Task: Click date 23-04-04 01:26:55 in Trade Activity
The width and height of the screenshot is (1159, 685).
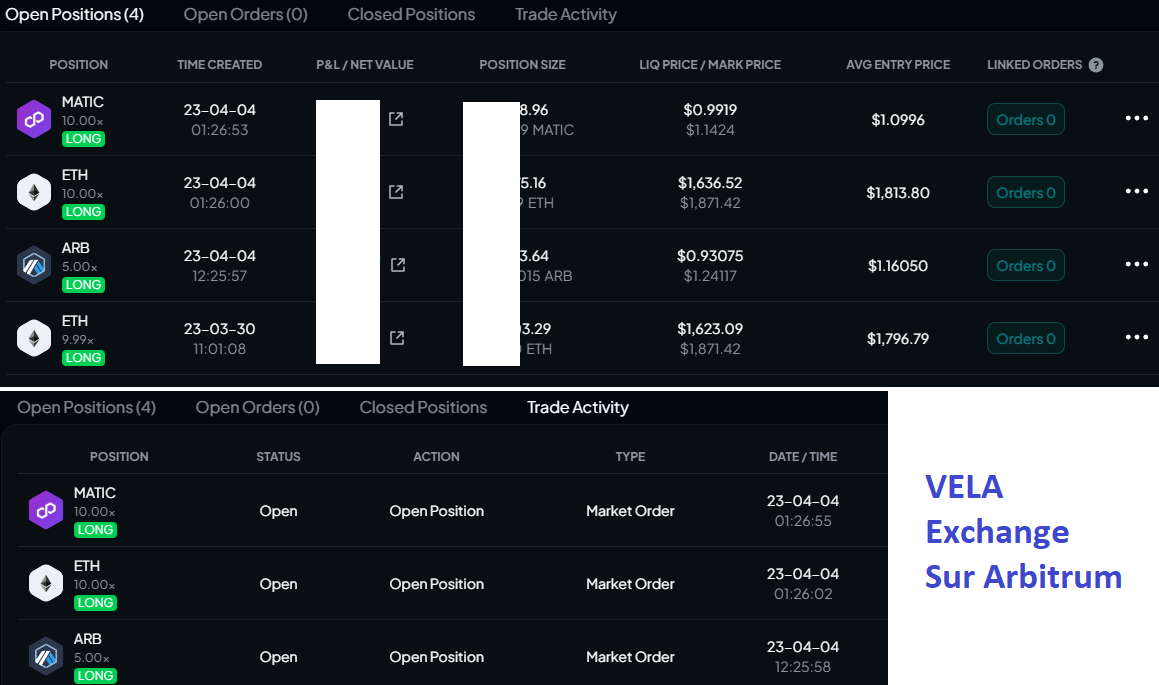Action: point(803,511)
